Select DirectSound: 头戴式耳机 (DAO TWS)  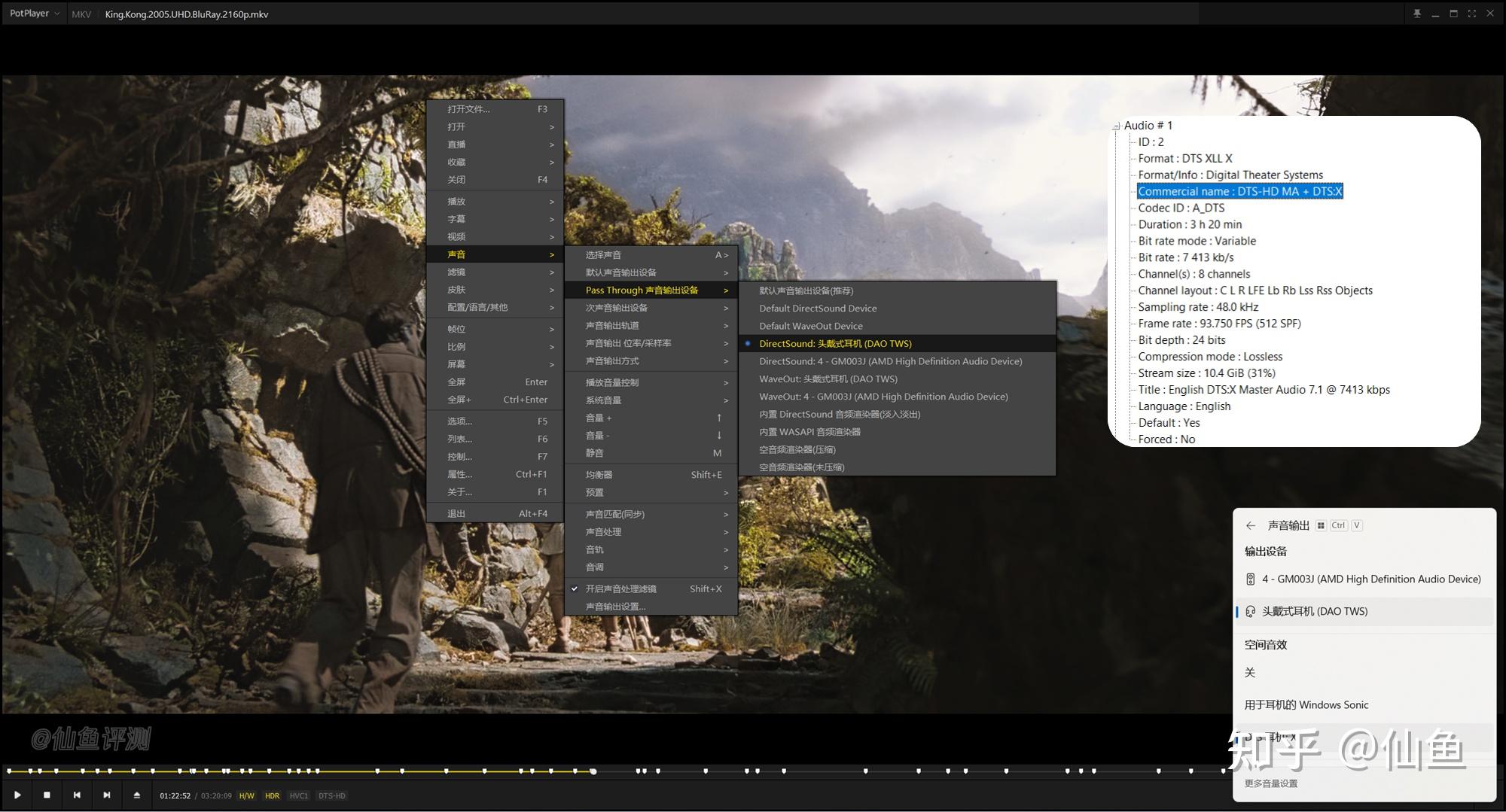tap(898, 344)
